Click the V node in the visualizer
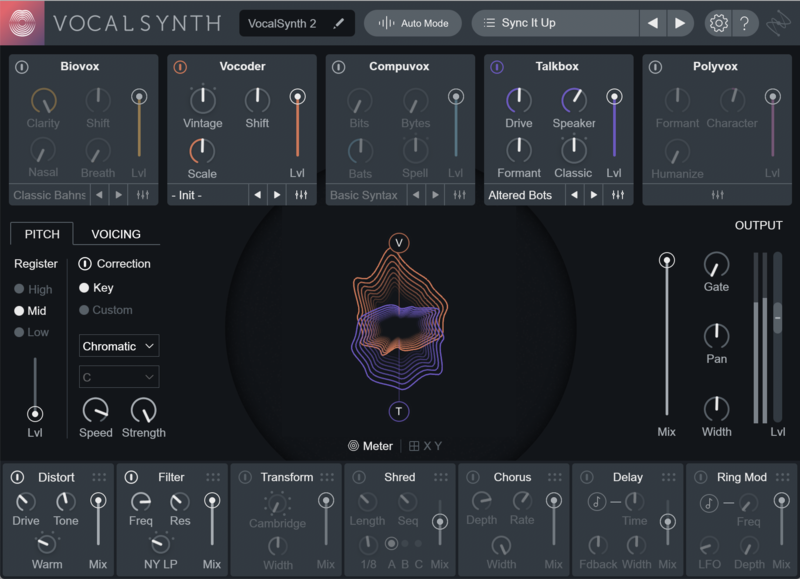Image resolution: width=800 pixels, height=579 pixels. 398,243
